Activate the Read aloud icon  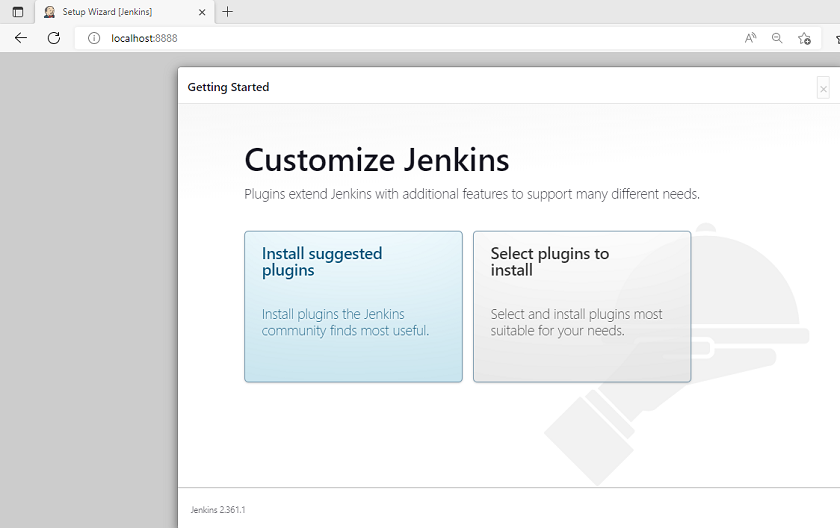[x=750, y=38]
